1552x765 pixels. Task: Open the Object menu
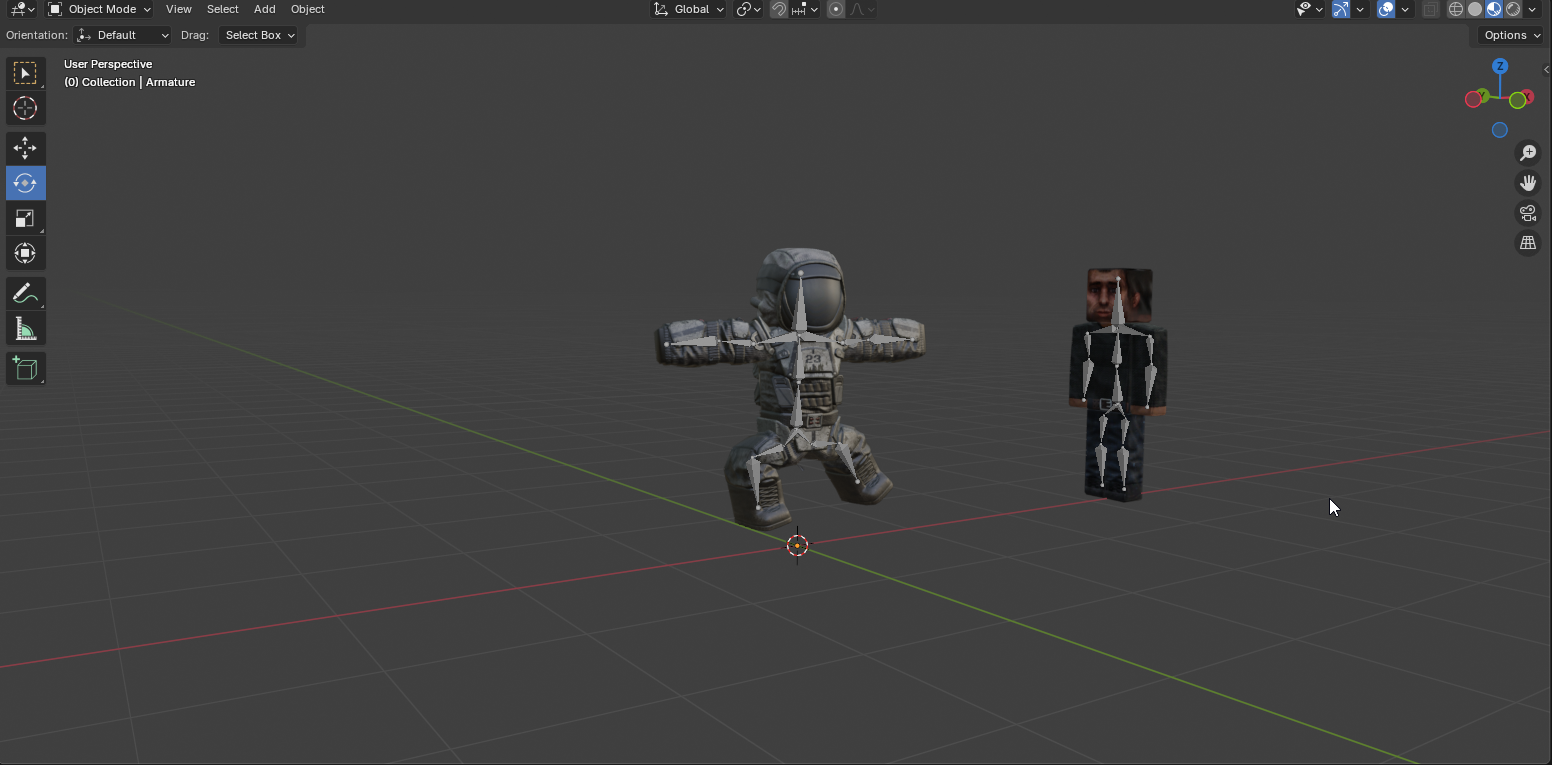click(x=307, y=9)
